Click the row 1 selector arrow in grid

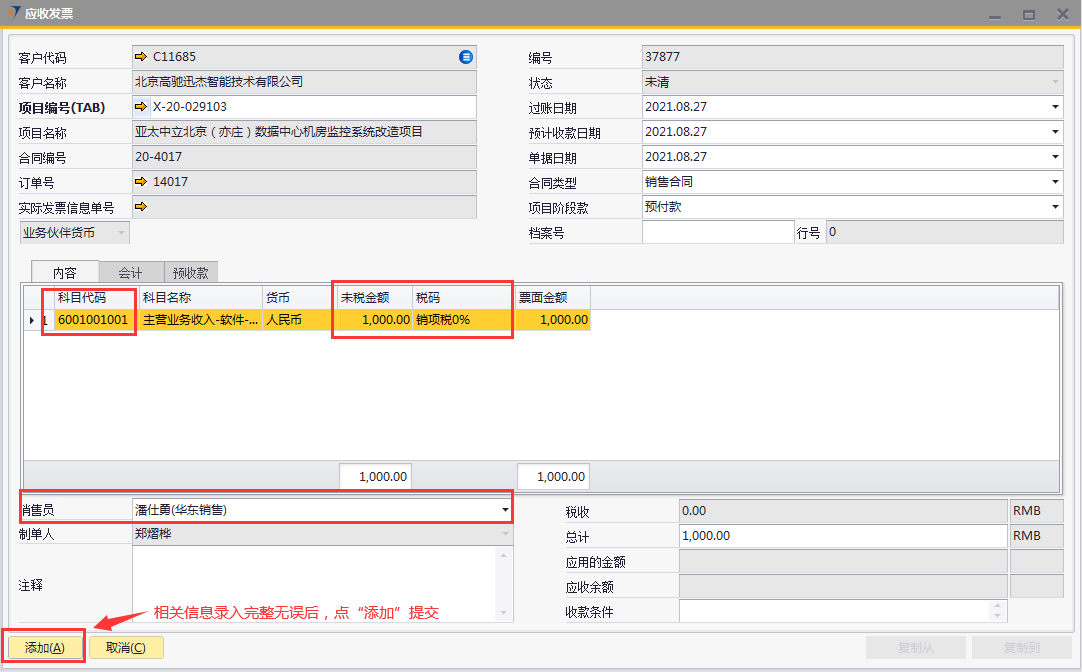click(31, 321)
